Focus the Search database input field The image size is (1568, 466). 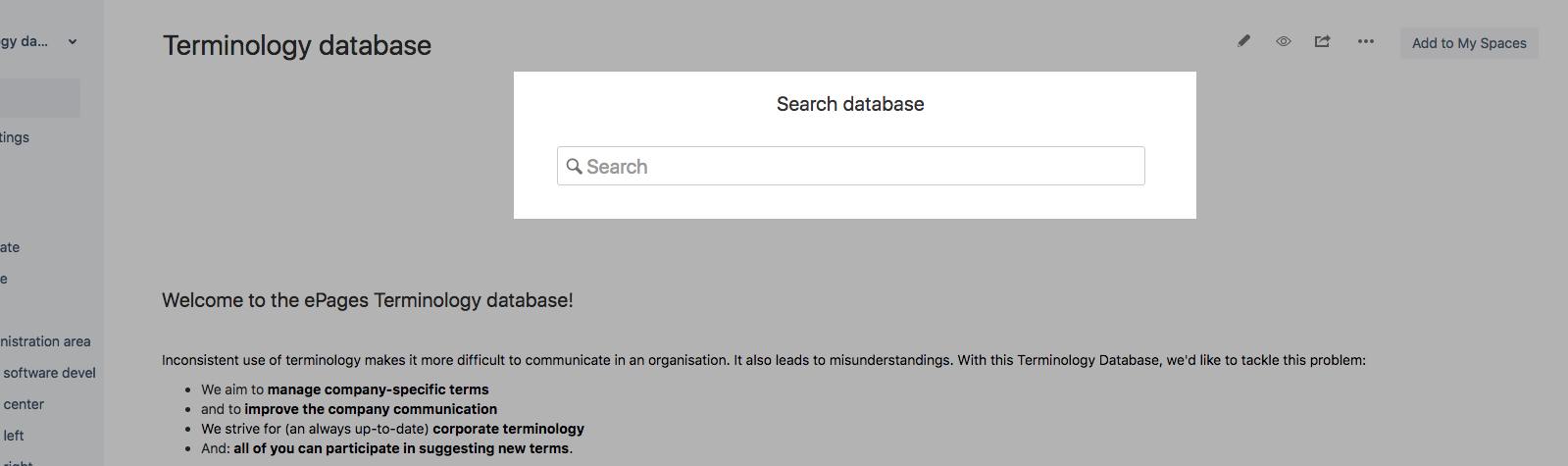(850, 166)
